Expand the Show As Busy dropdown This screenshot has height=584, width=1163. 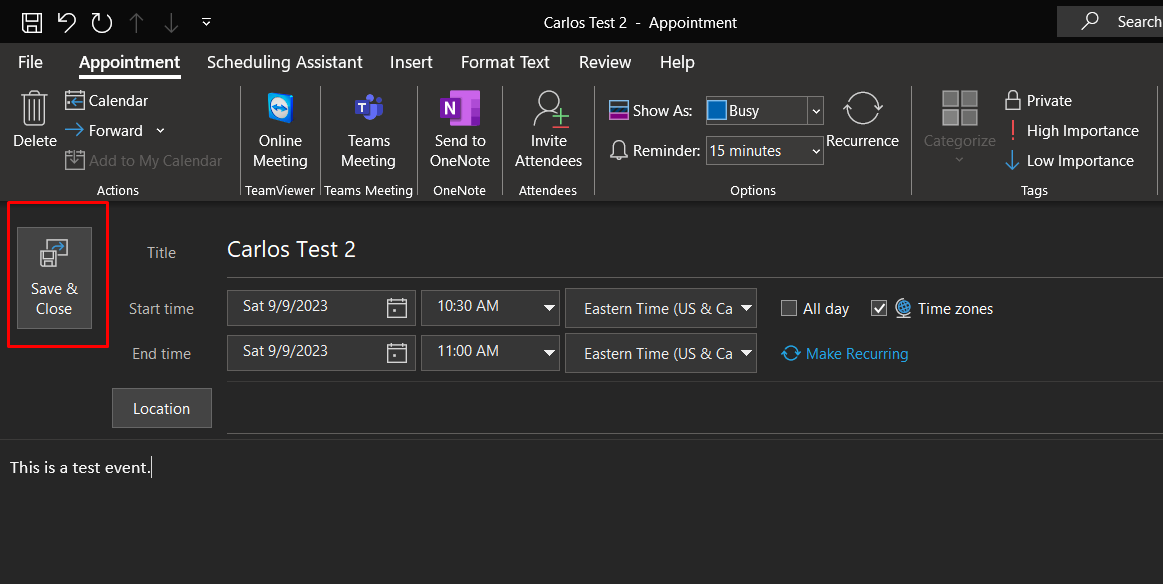click(x=816, y=111)
